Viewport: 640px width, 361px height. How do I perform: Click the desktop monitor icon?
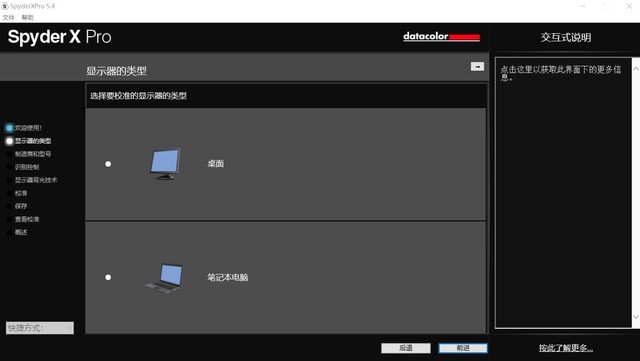point(165,164)
